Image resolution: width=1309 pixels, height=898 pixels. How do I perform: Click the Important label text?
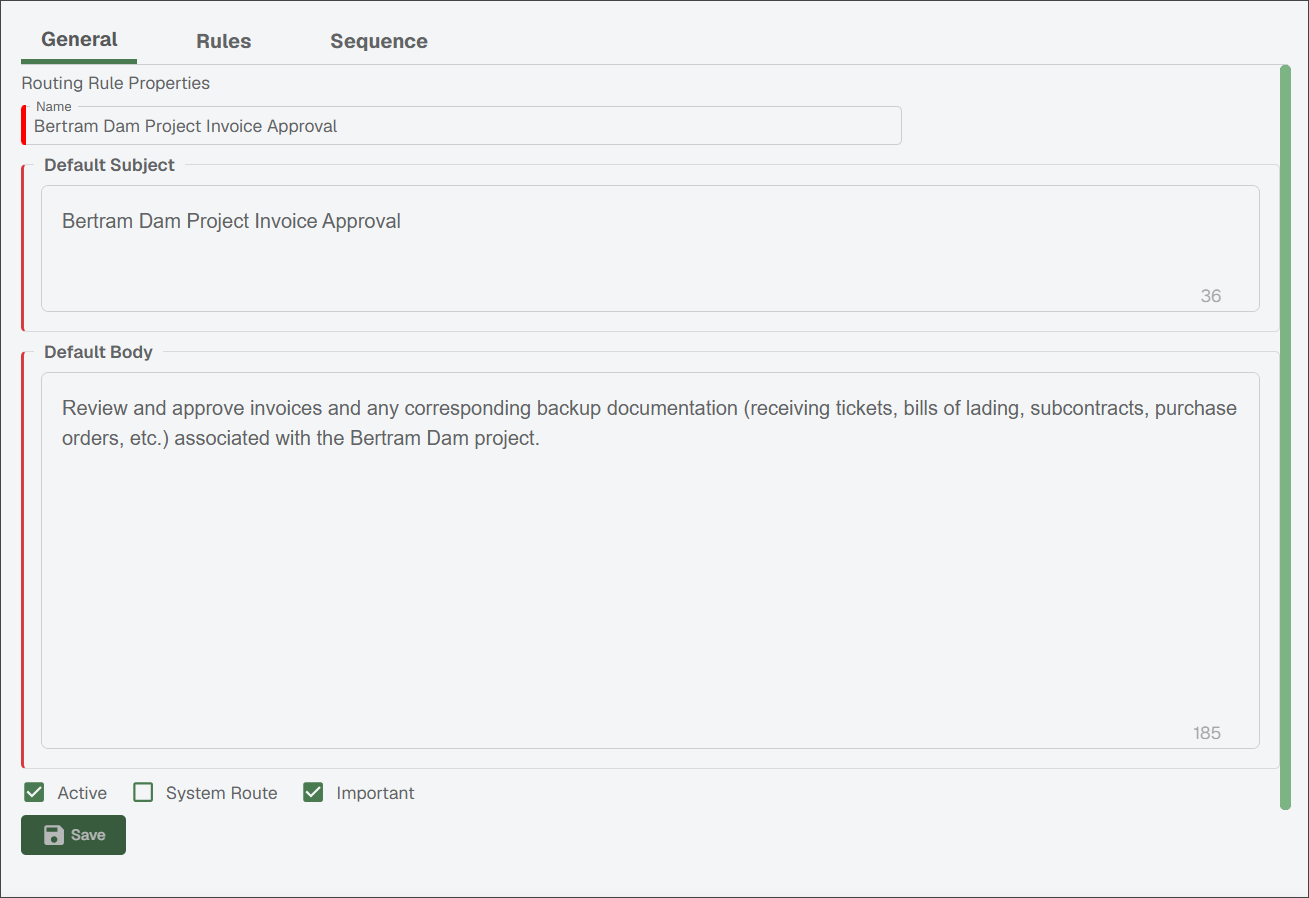[x=375, y=793]
